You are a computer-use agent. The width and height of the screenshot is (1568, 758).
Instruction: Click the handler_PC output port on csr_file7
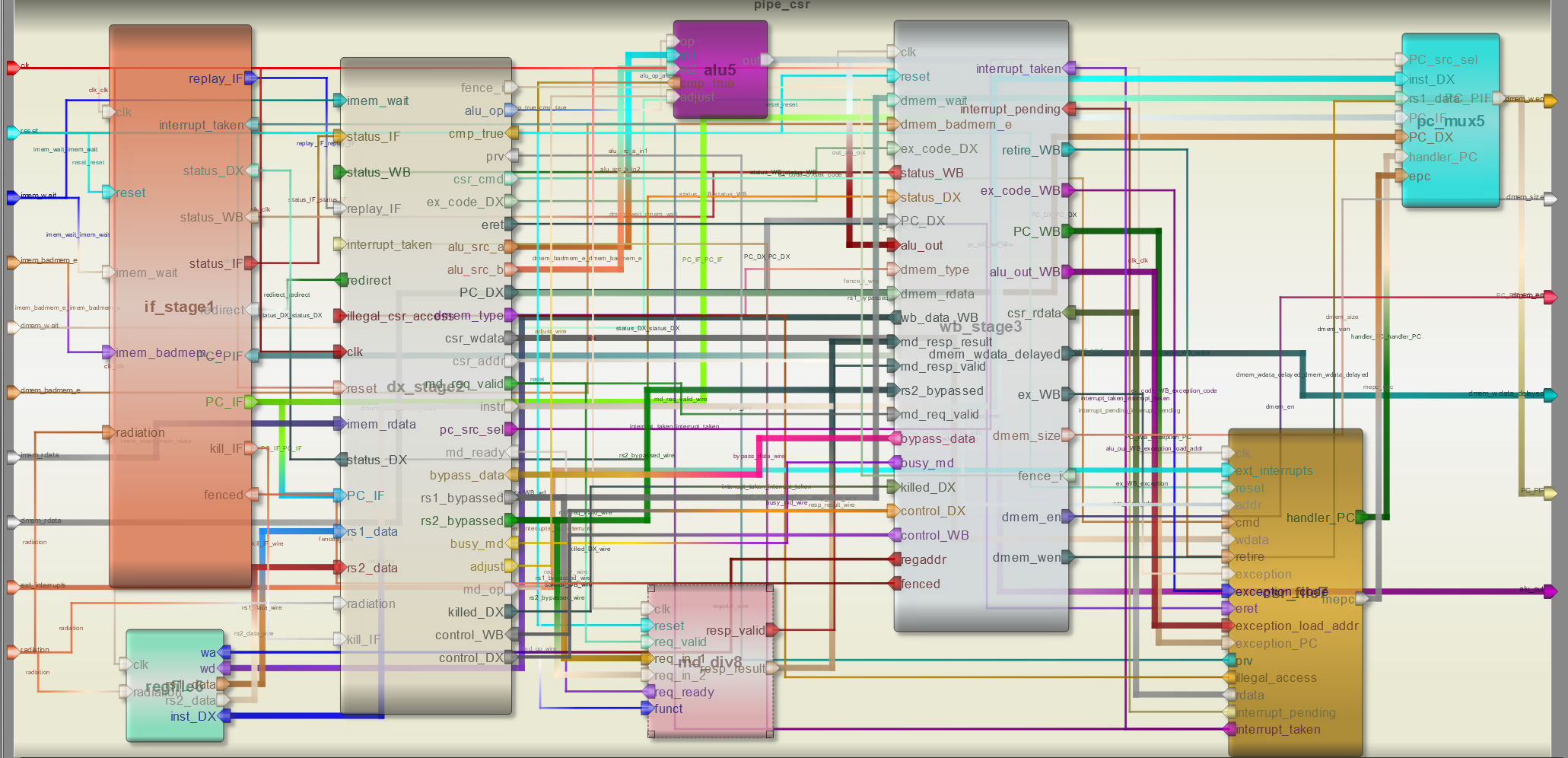(1362, 518)
